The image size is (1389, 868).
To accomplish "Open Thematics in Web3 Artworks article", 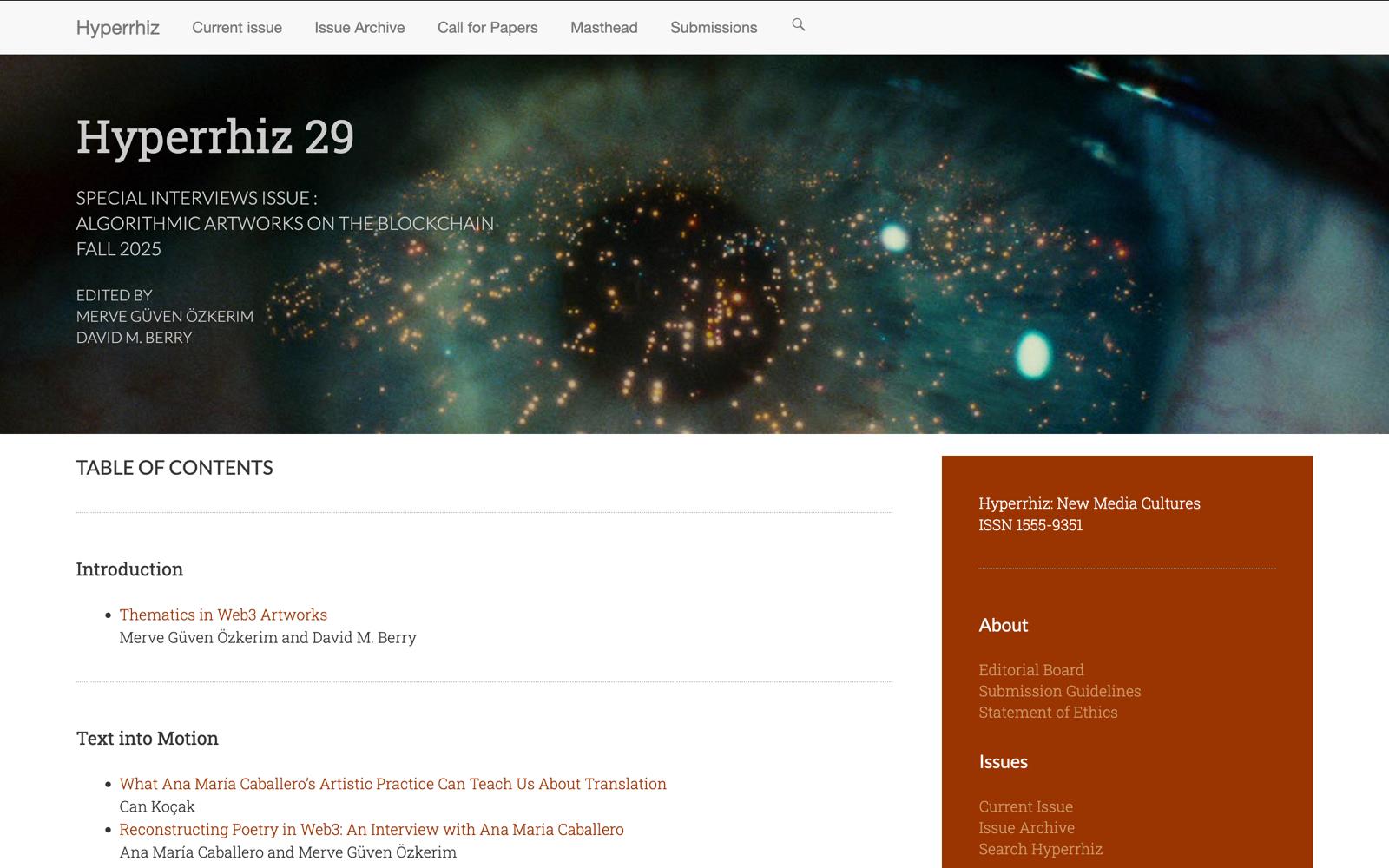I will (x=223, y=615).
